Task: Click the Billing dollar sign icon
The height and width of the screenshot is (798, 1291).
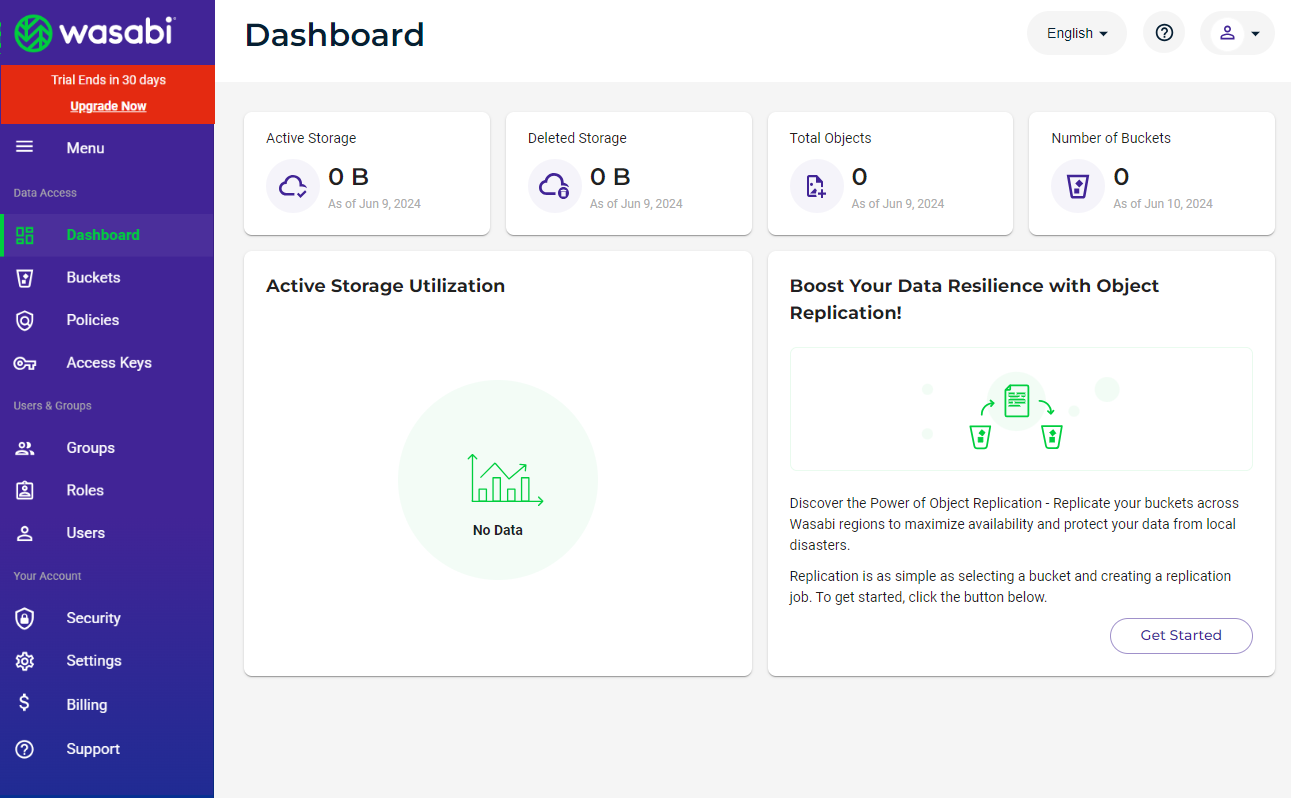Action: point(25,704)
